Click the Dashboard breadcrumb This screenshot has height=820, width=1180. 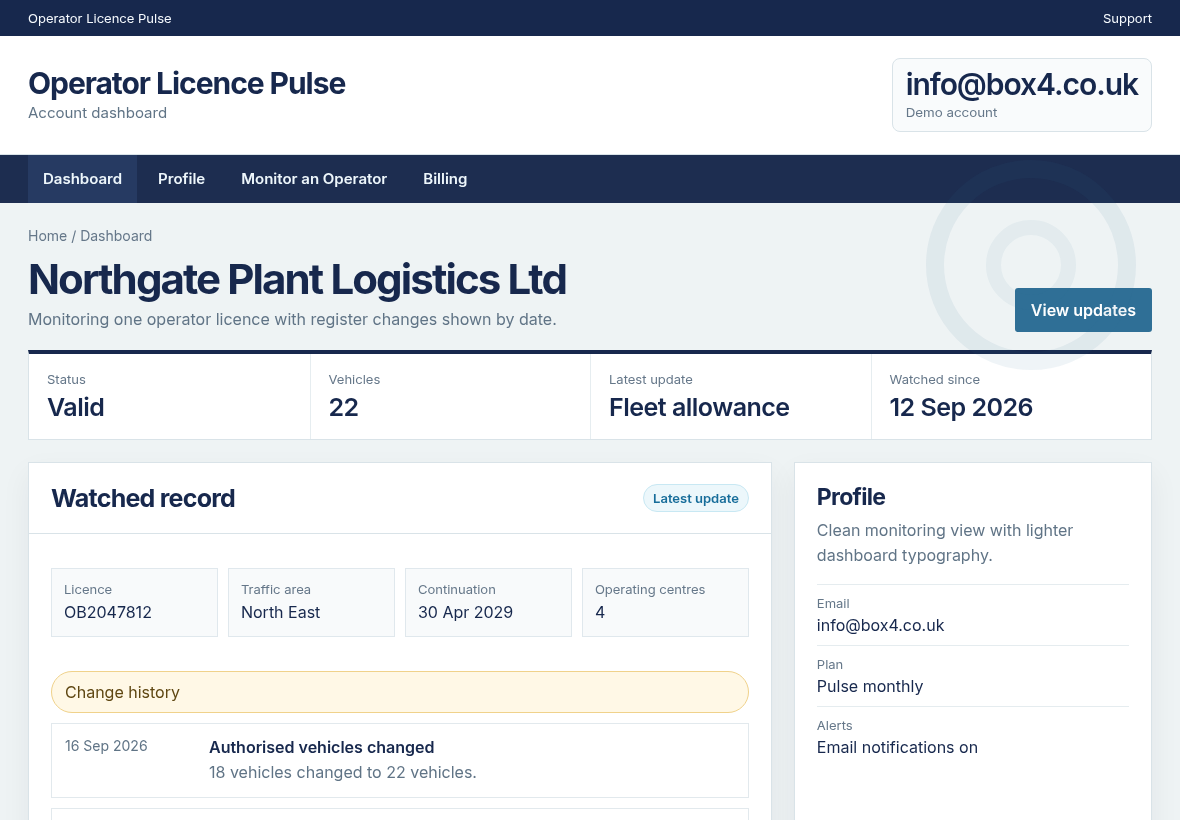click(116, 235)
